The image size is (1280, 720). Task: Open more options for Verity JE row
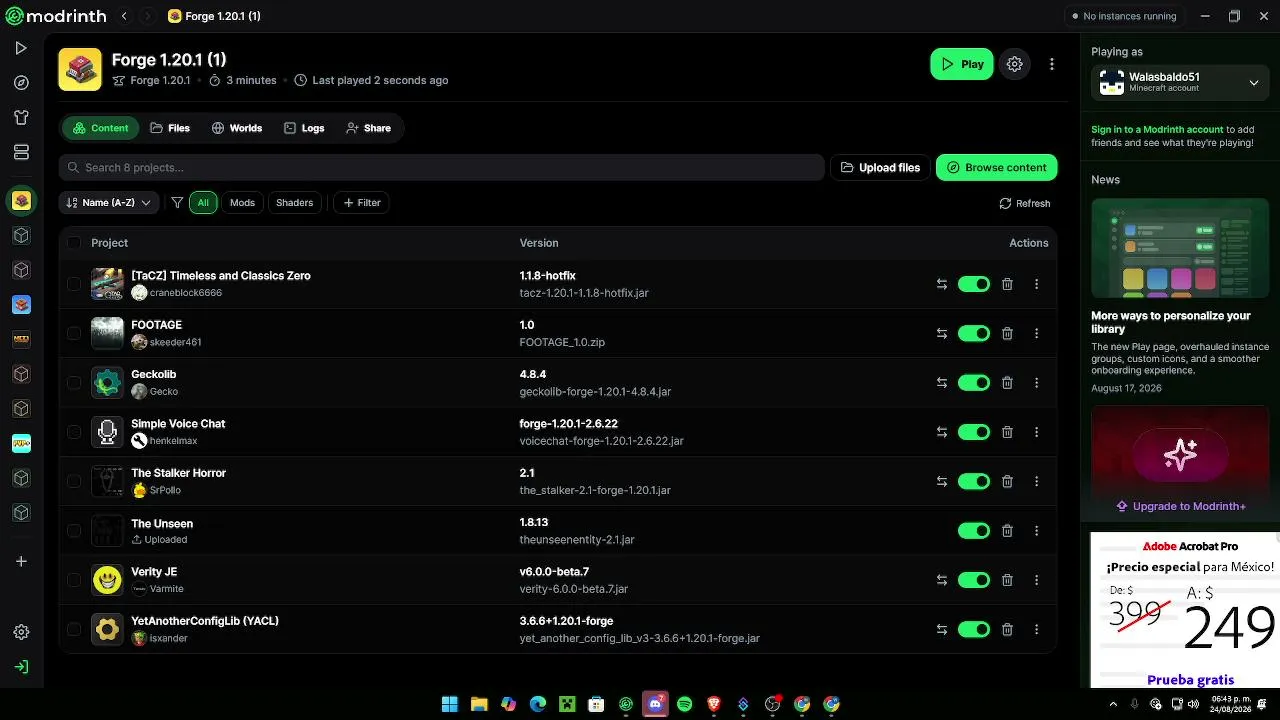tap(1036, 580)
